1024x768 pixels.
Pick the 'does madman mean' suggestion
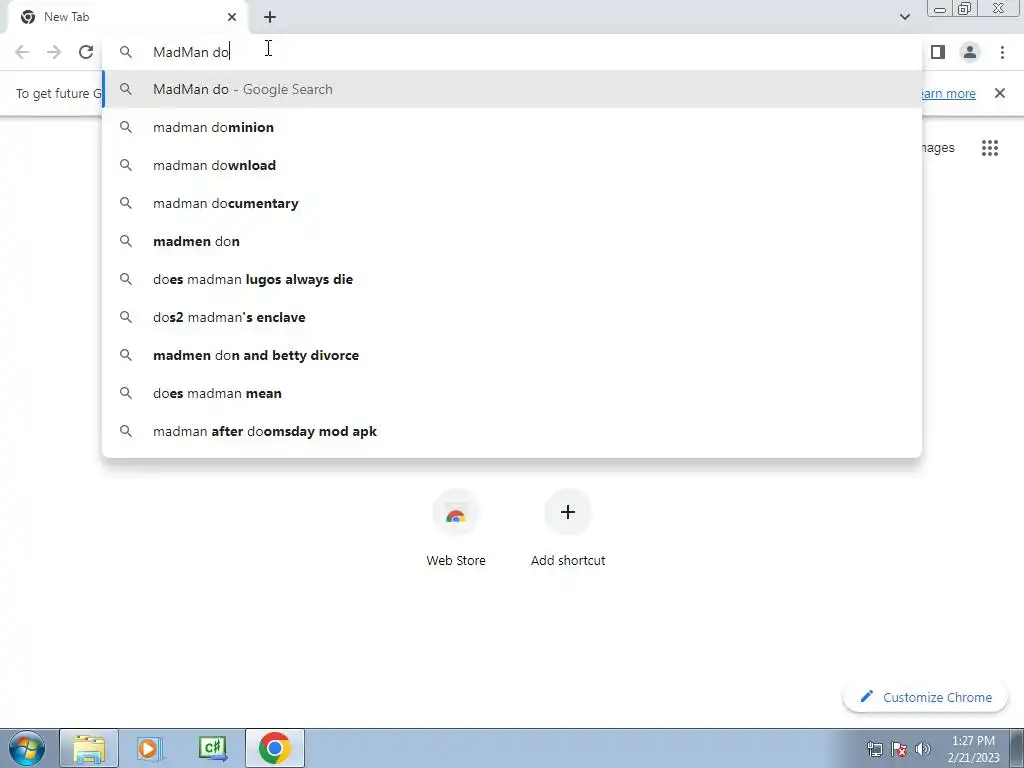[x=512, y=393]
